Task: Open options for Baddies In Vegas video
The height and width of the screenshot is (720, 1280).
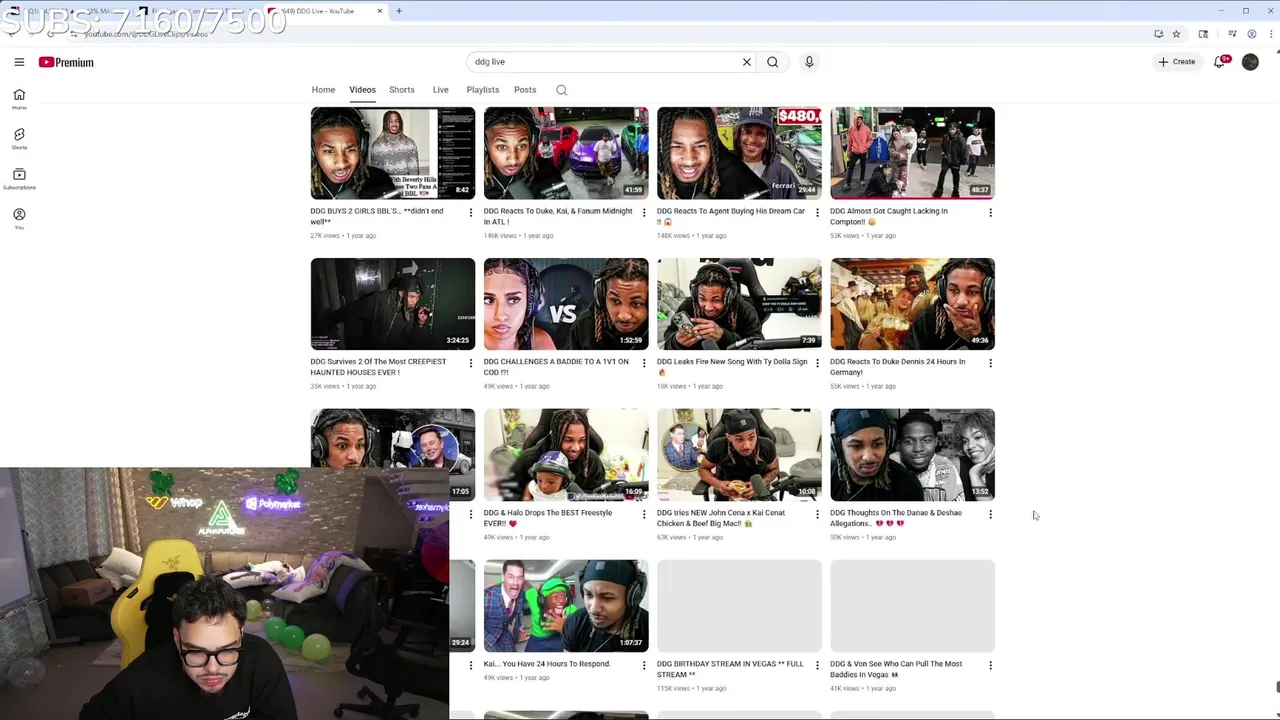Action: pyautogui.click(x=990, y=665)
